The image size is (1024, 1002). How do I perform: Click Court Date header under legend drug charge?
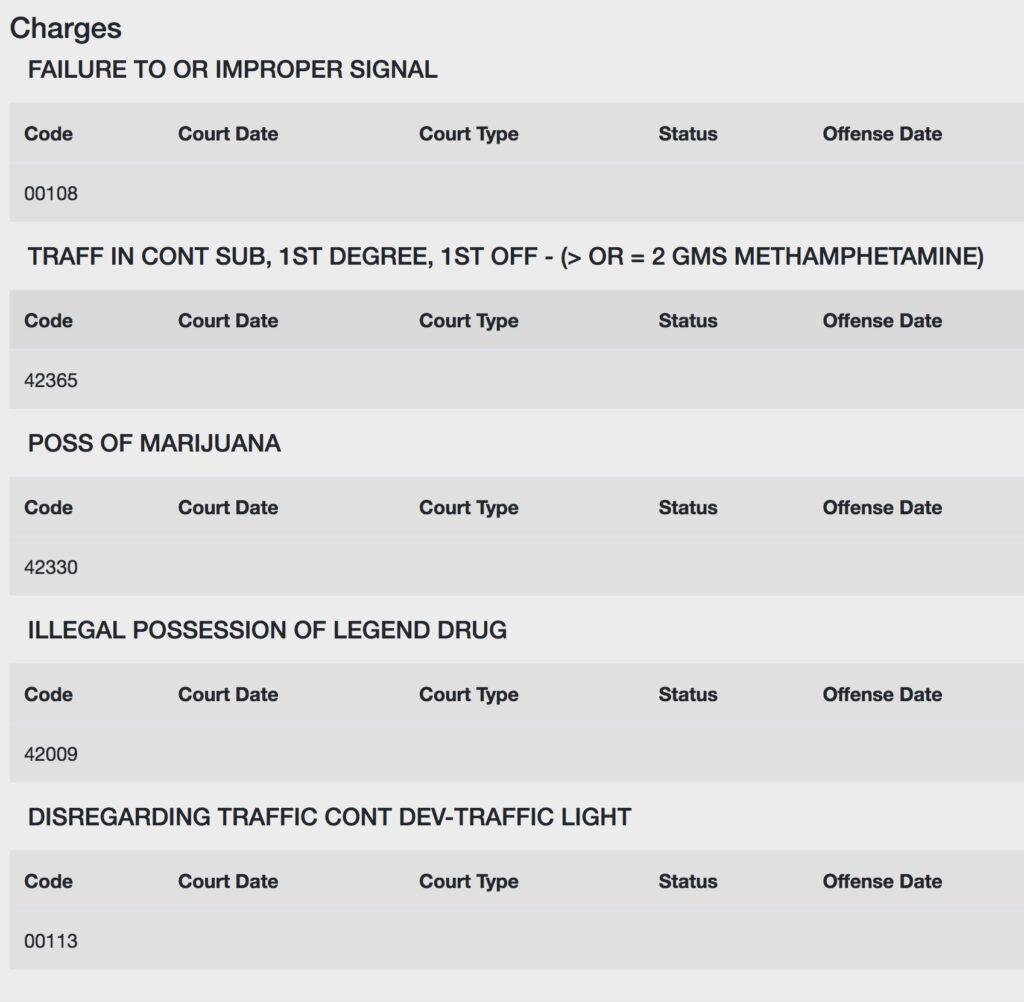pos(228,694)
